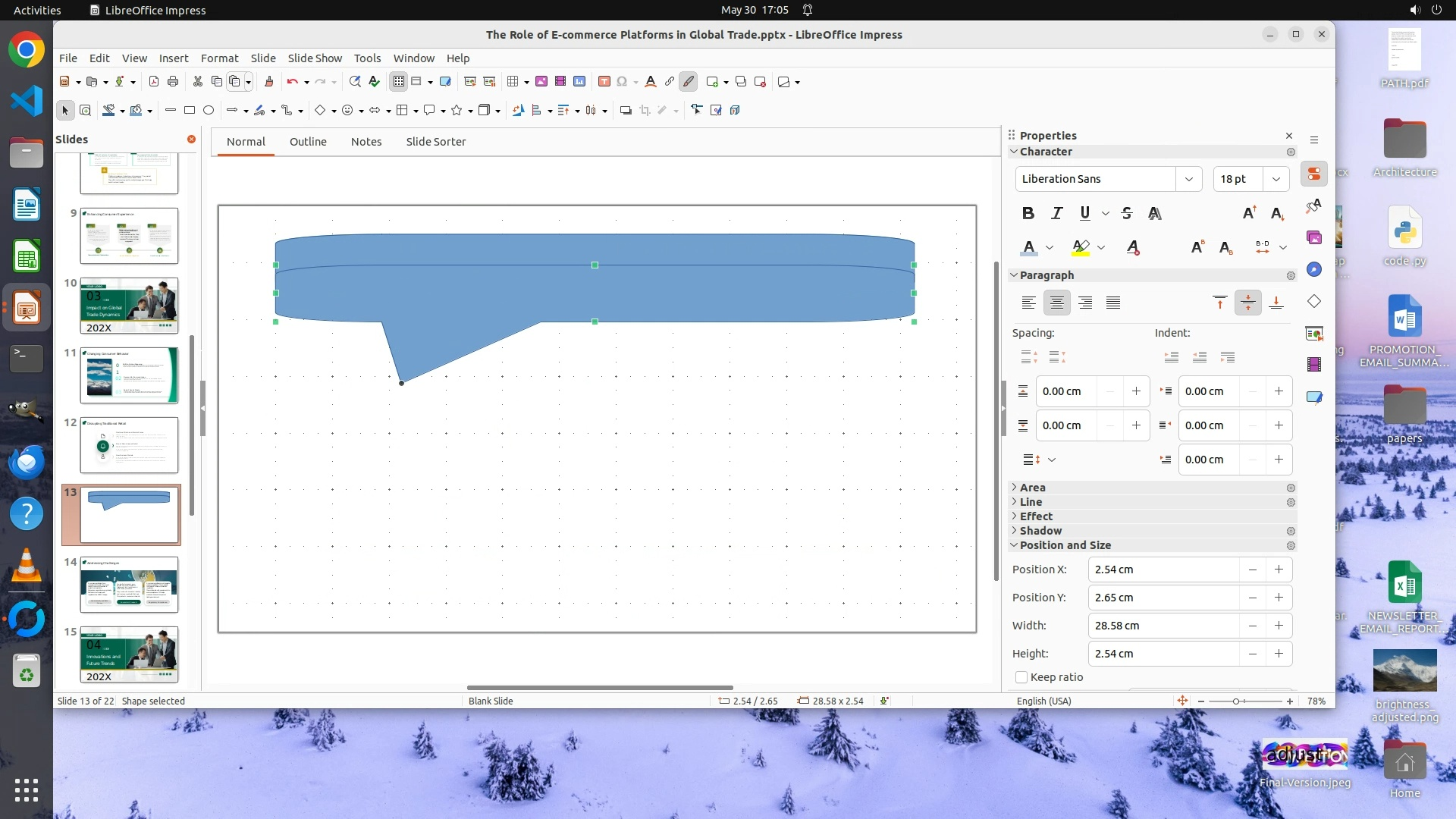
Task: Click the Outline view tab
Action: pyautogui.click(x=308, y=142)
